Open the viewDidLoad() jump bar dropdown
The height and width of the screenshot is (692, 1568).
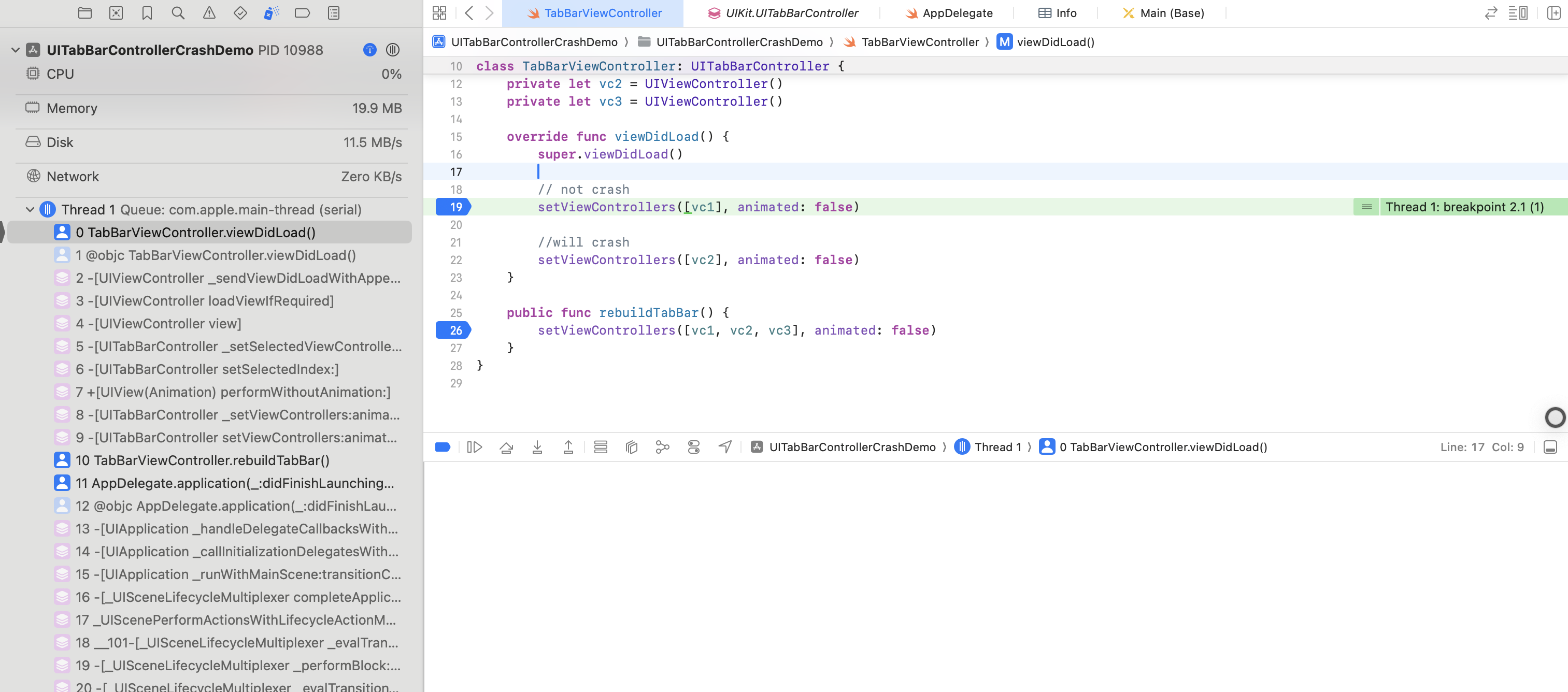[1055, 42]
